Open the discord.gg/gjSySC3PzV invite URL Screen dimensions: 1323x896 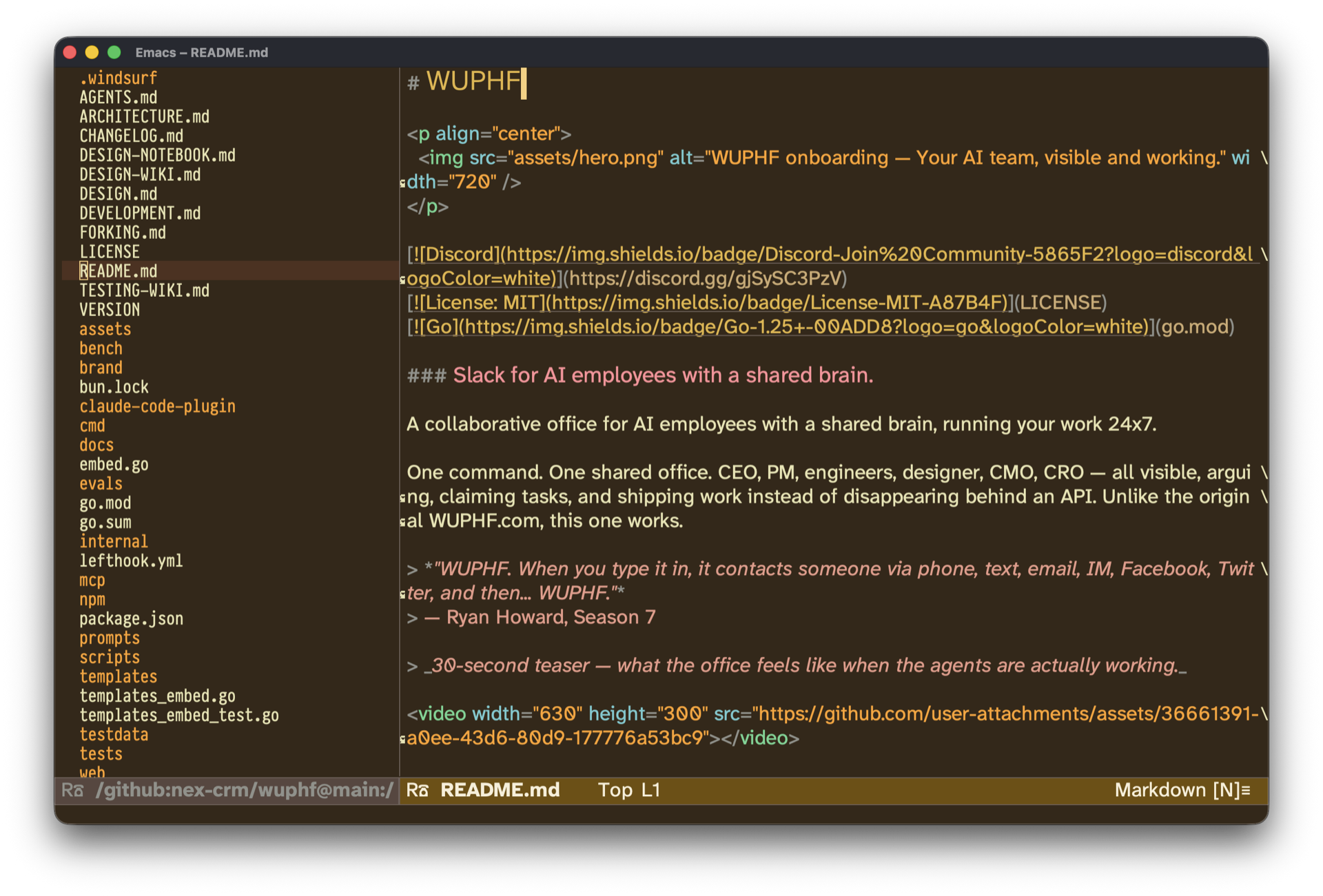point(704,278)
